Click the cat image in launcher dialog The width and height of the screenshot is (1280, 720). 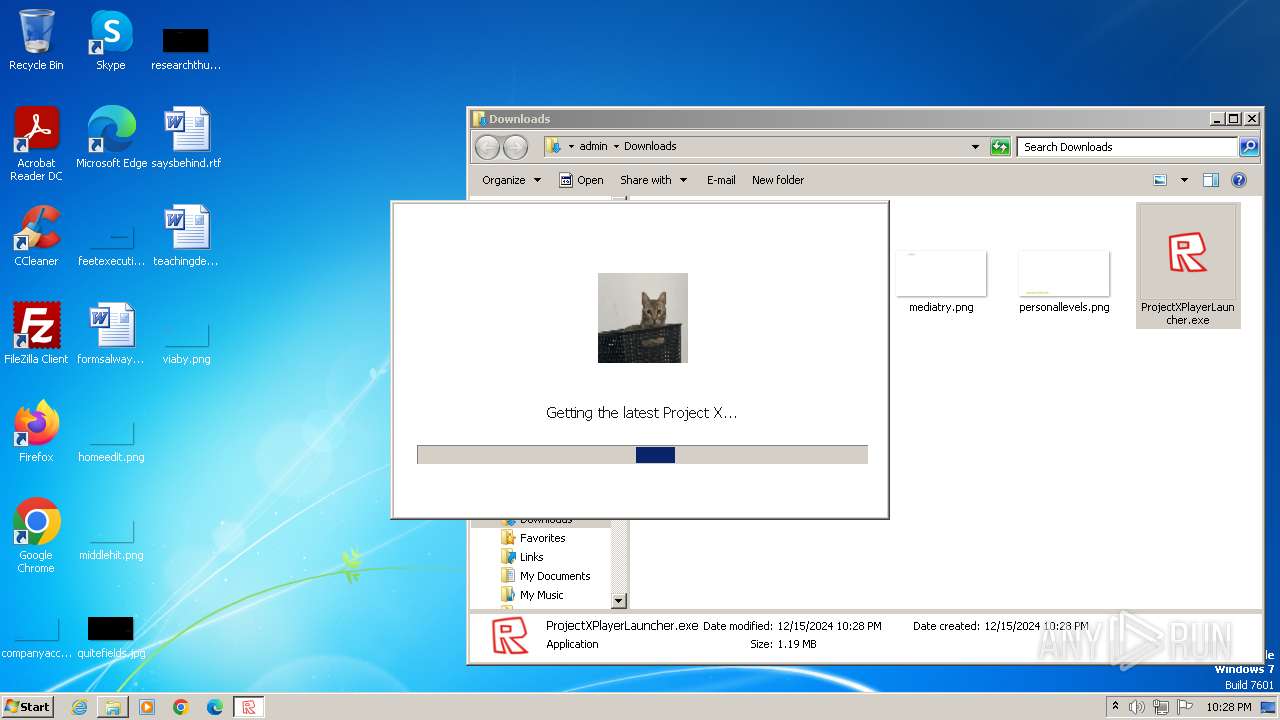[643, 318]
